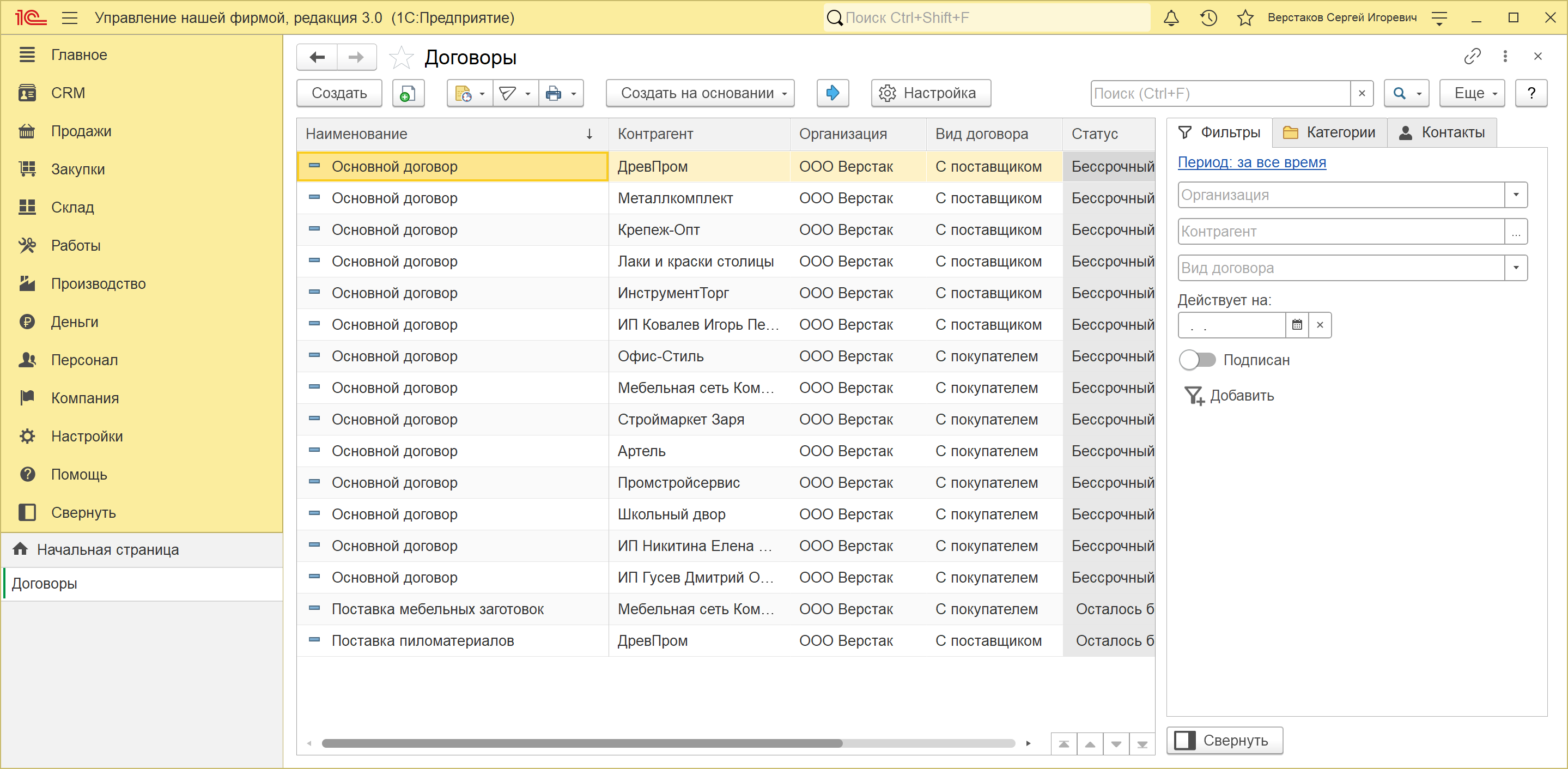The height and width of the screenshot is (769, 1568).
Task: Open the Продажи section
Action: point(142,131)
